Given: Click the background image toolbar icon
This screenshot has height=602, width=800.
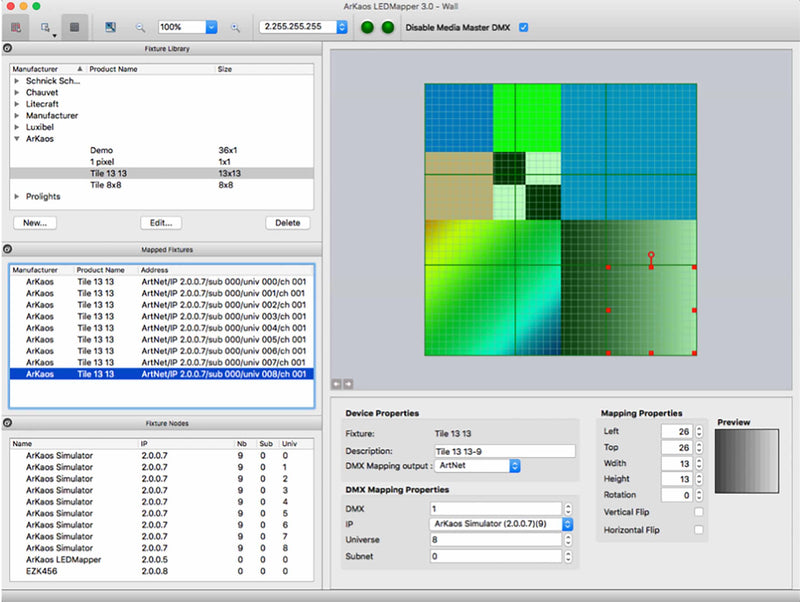Looking at the screenshot, I should [x=111, y=27].
